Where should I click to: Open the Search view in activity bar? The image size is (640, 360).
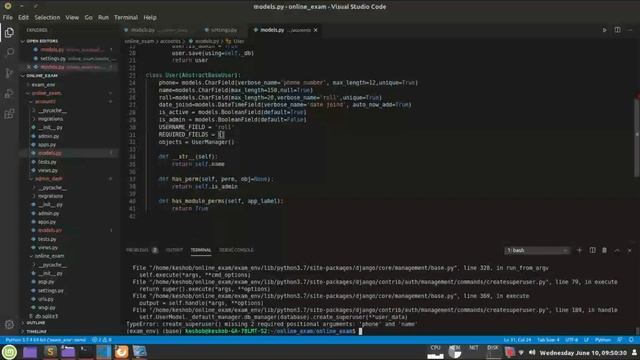pos(9,52)
